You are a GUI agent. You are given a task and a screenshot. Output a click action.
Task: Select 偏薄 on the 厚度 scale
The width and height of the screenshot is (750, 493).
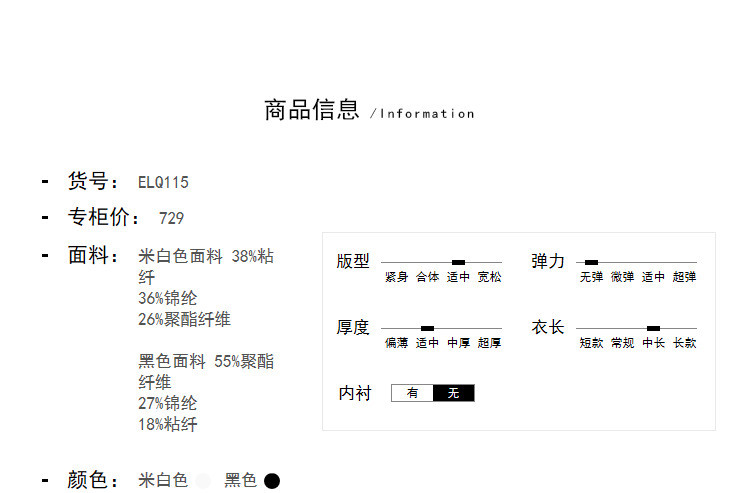tap(396, 343)
